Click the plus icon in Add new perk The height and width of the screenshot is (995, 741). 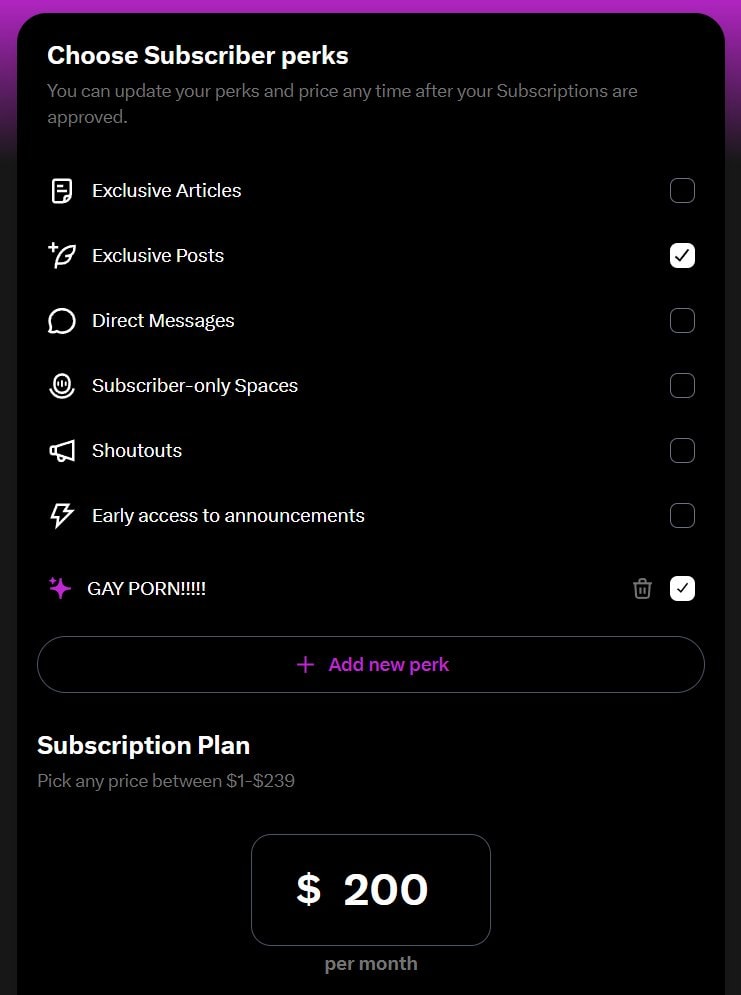click(x=305, y=664)
